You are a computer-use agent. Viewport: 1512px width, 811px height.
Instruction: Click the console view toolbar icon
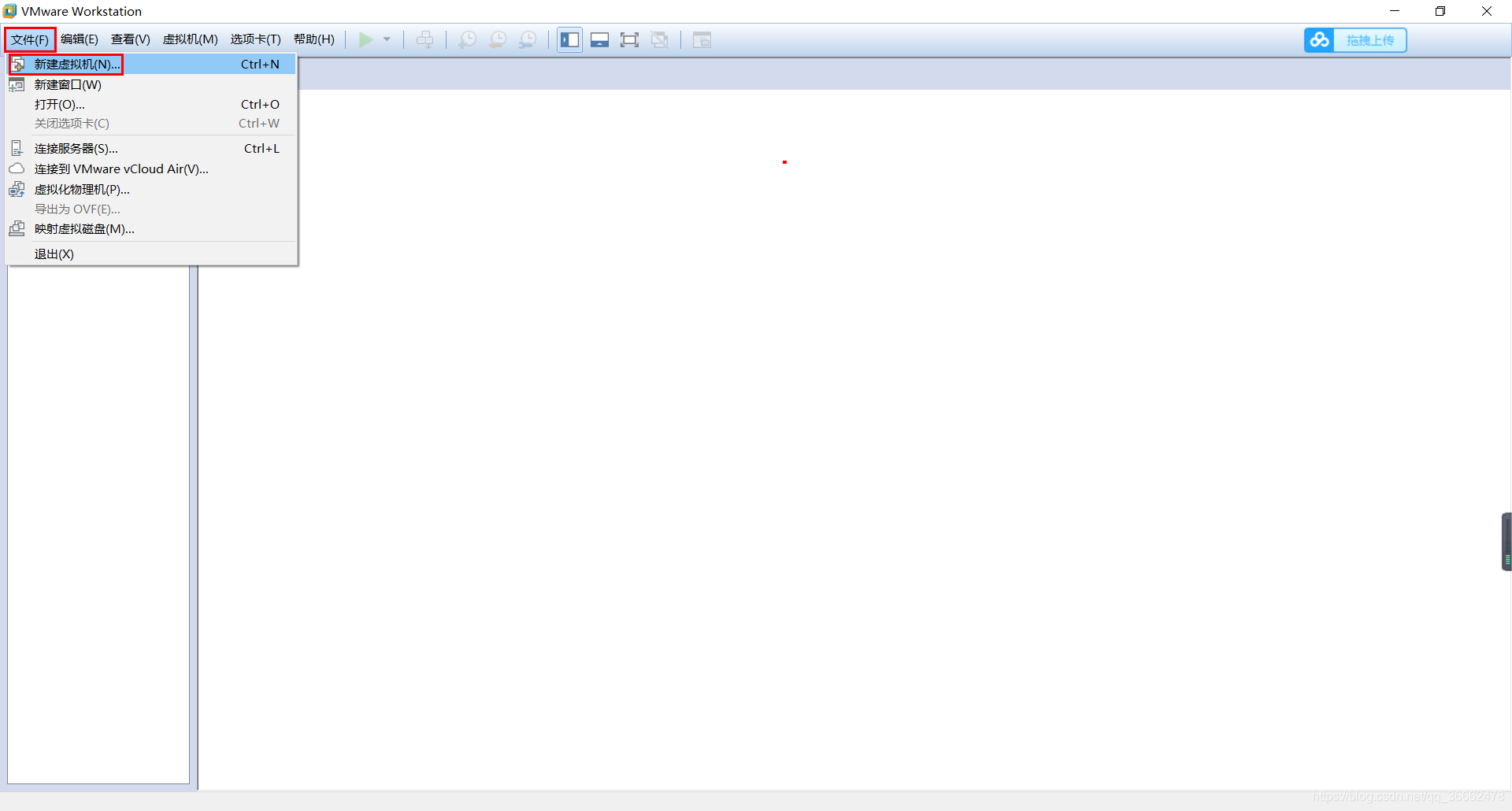pos(702,39)
